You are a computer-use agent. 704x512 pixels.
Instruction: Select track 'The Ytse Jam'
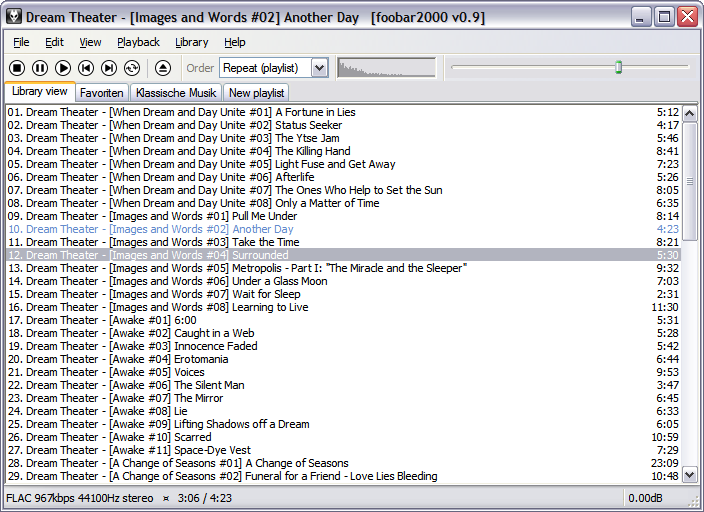pyautogui.click(x=343, y=138)
